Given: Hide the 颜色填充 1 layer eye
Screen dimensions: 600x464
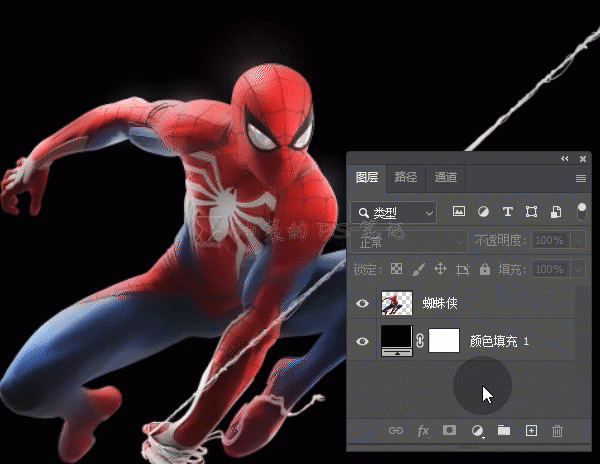Looking at the screenshot, I should 362,341.
